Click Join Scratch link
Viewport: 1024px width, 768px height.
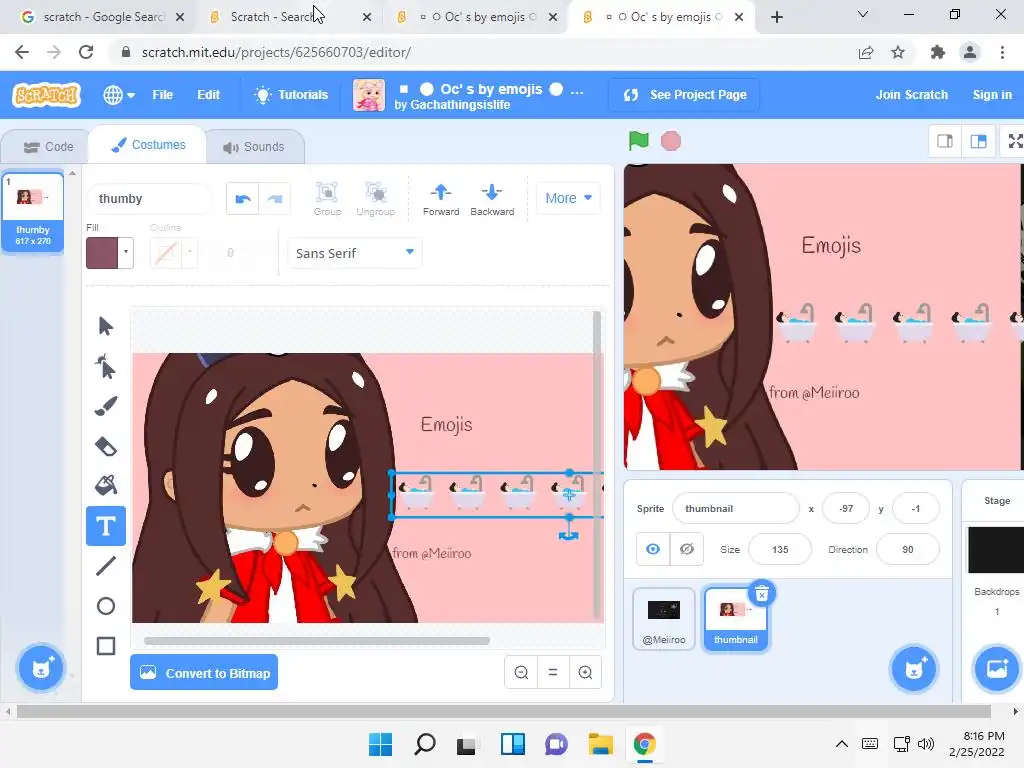click(x=912, y=95)
